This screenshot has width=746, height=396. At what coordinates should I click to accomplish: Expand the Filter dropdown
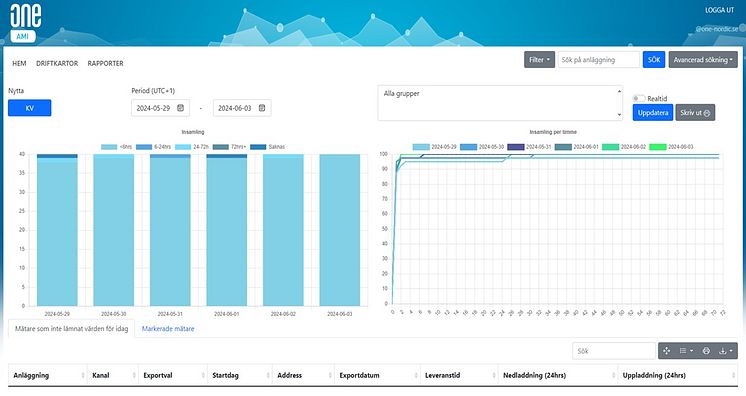click(540, 60)
